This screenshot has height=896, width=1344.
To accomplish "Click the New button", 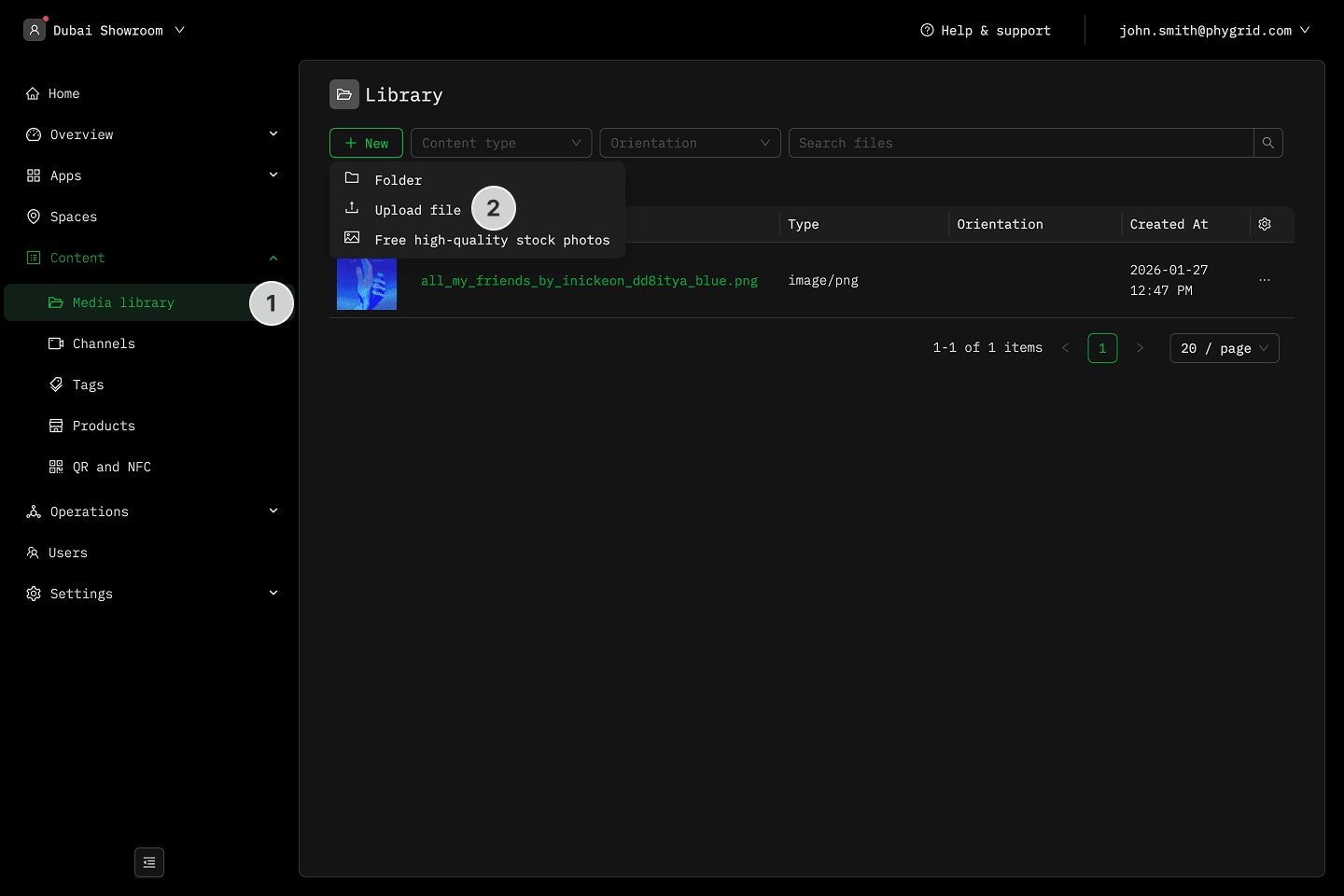I will coord(366,143).
